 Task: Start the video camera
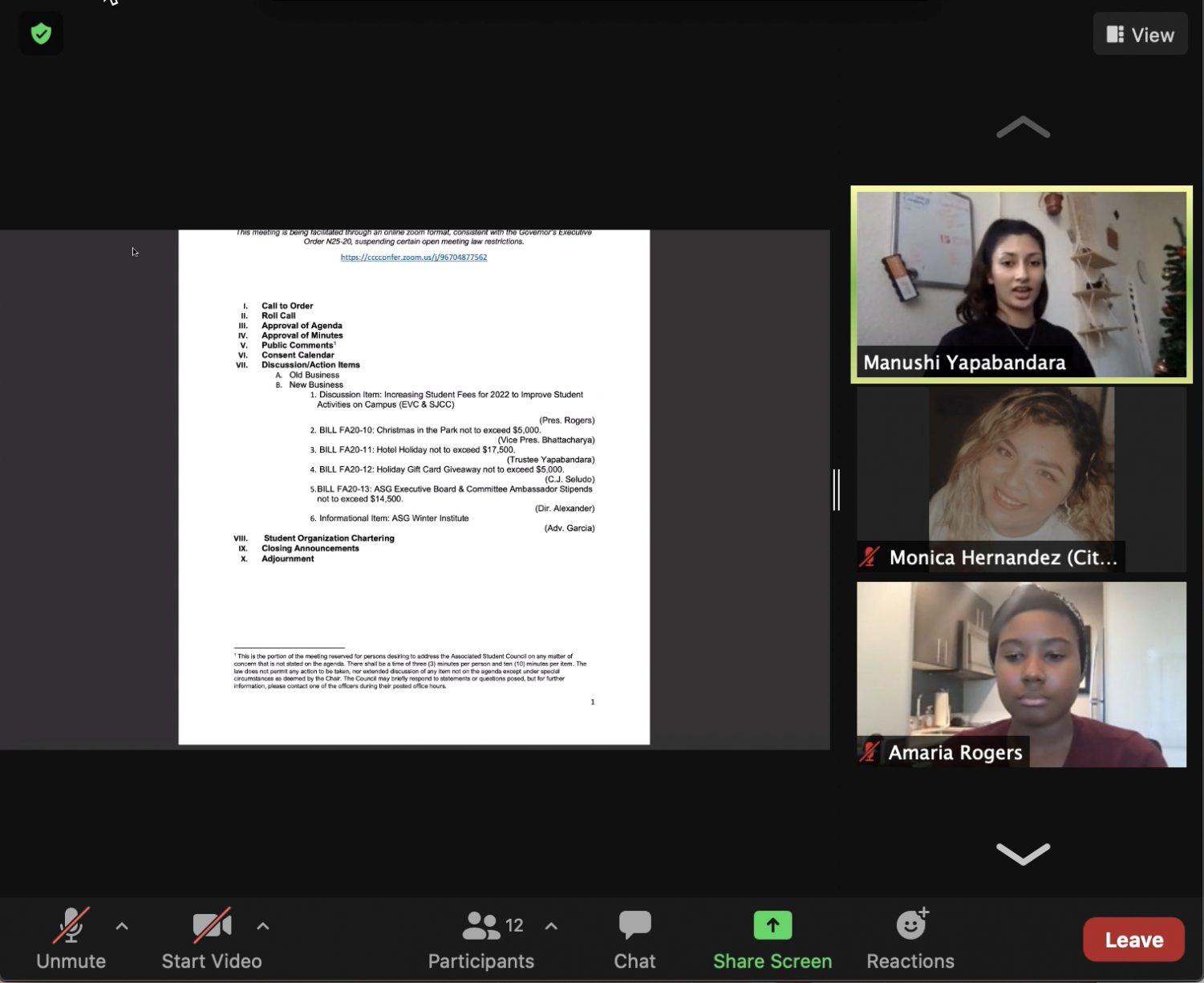coord(212,939)
